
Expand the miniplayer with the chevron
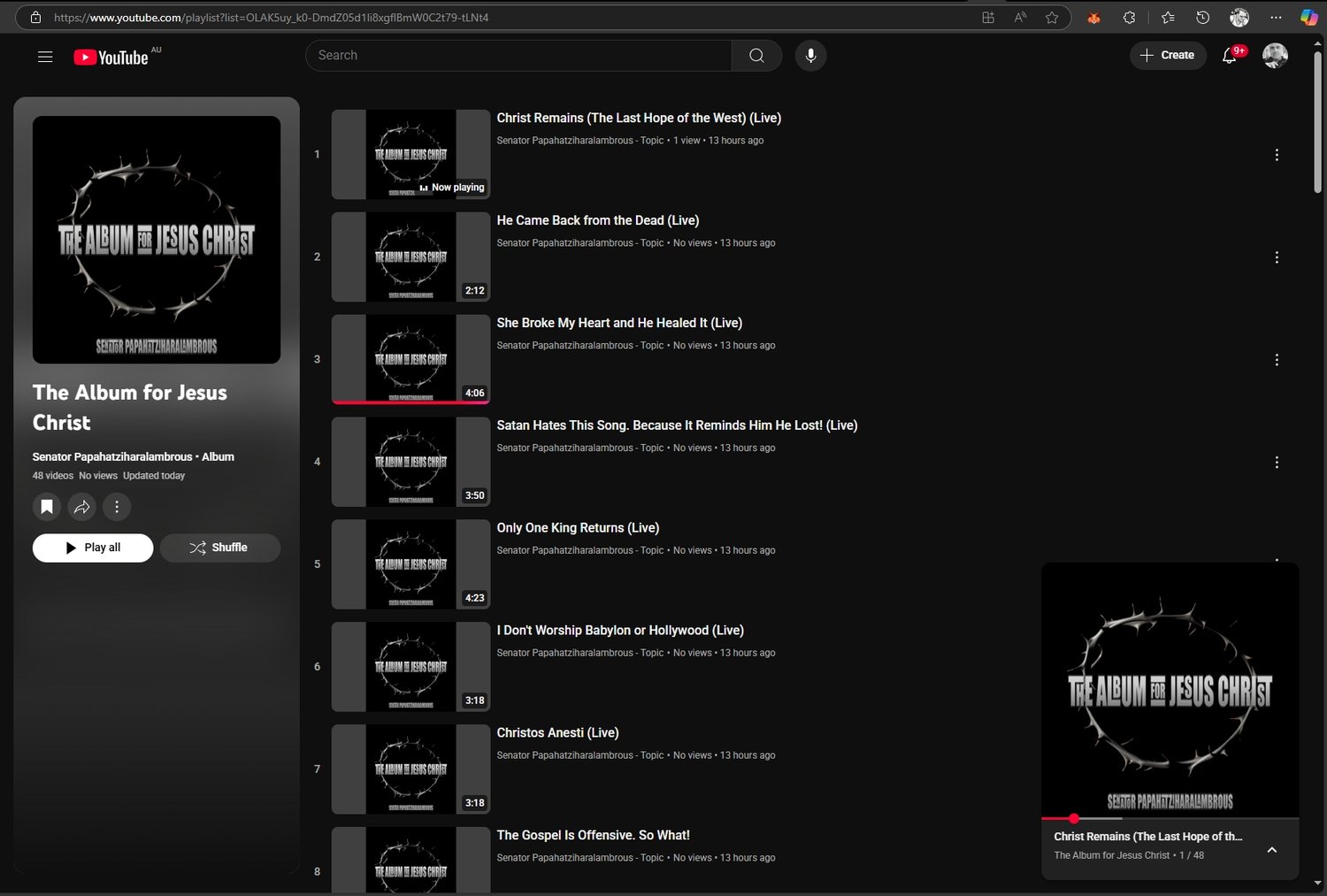click(x=1272, y=850)
